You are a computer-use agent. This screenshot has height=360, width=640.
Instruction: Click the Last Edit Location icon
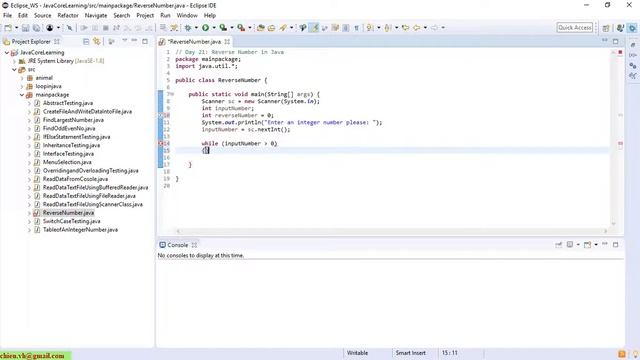tap(405, 28)
